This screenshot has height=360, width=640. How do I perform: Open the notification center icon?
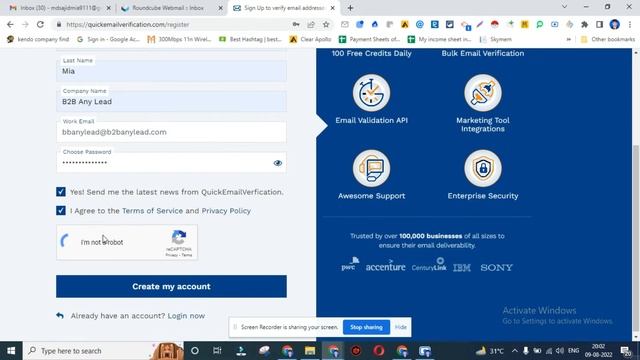pyautogui.click(x=625, y=351)
